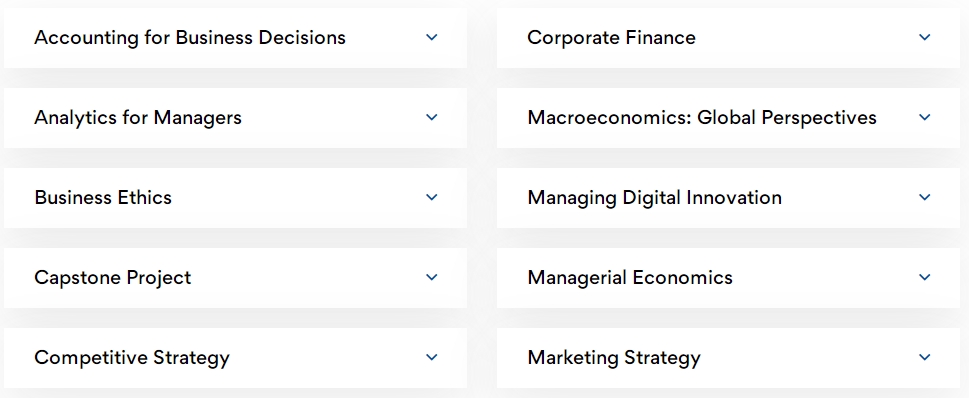This screenshot has height=398, width=969.
Task: Select the Managerial Economics heading text
Action: pos(630,277)
